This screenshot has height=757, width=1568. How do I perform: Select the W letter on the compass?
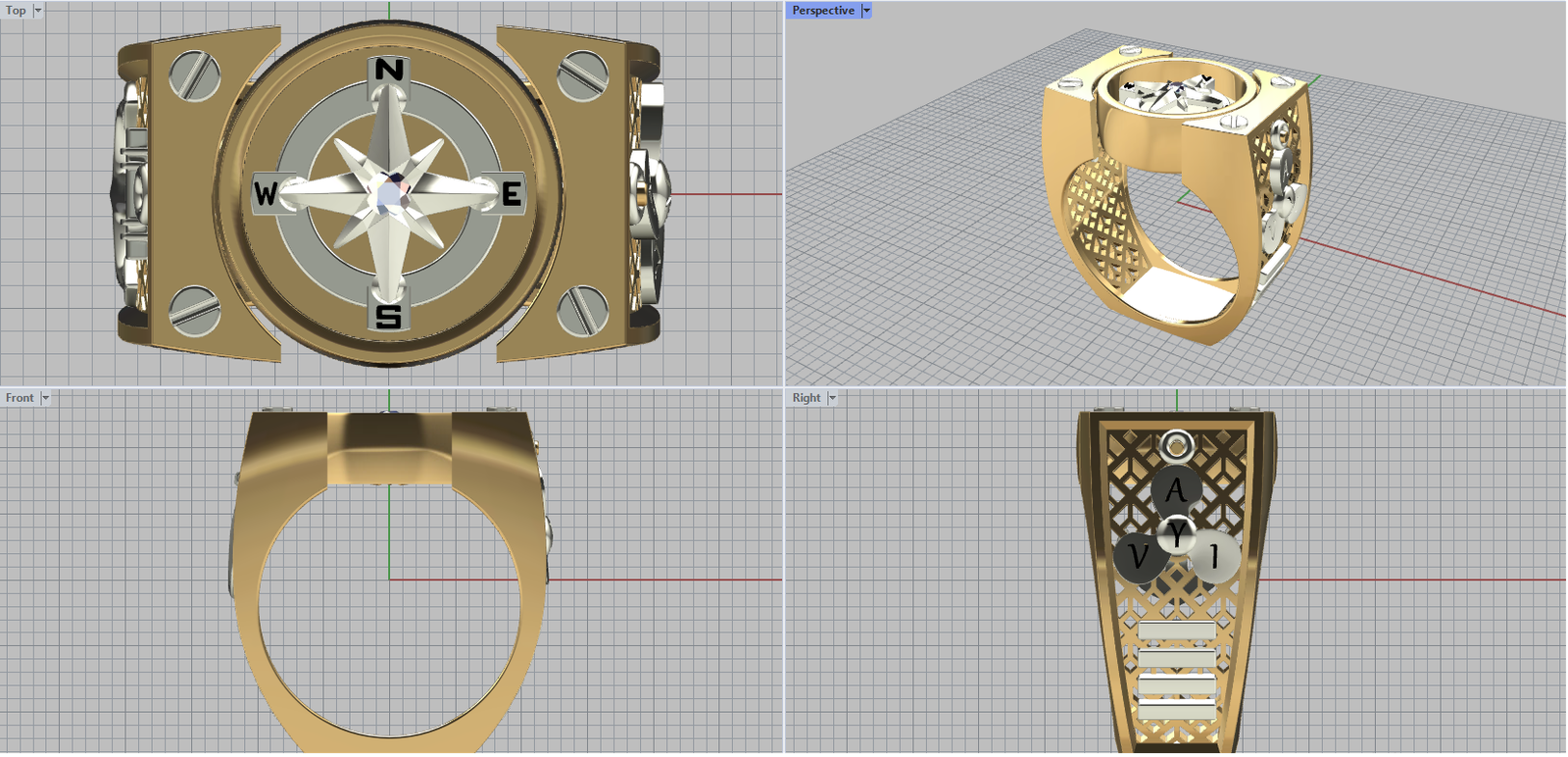click(x=266, y=193)
